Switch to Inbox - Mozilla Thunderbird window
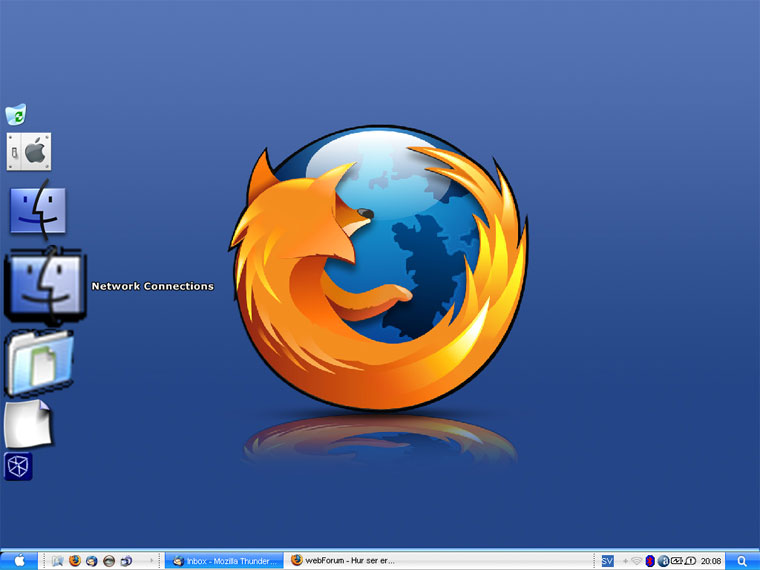The width and height of the screenshot is (760, 570). pos(224,561)
